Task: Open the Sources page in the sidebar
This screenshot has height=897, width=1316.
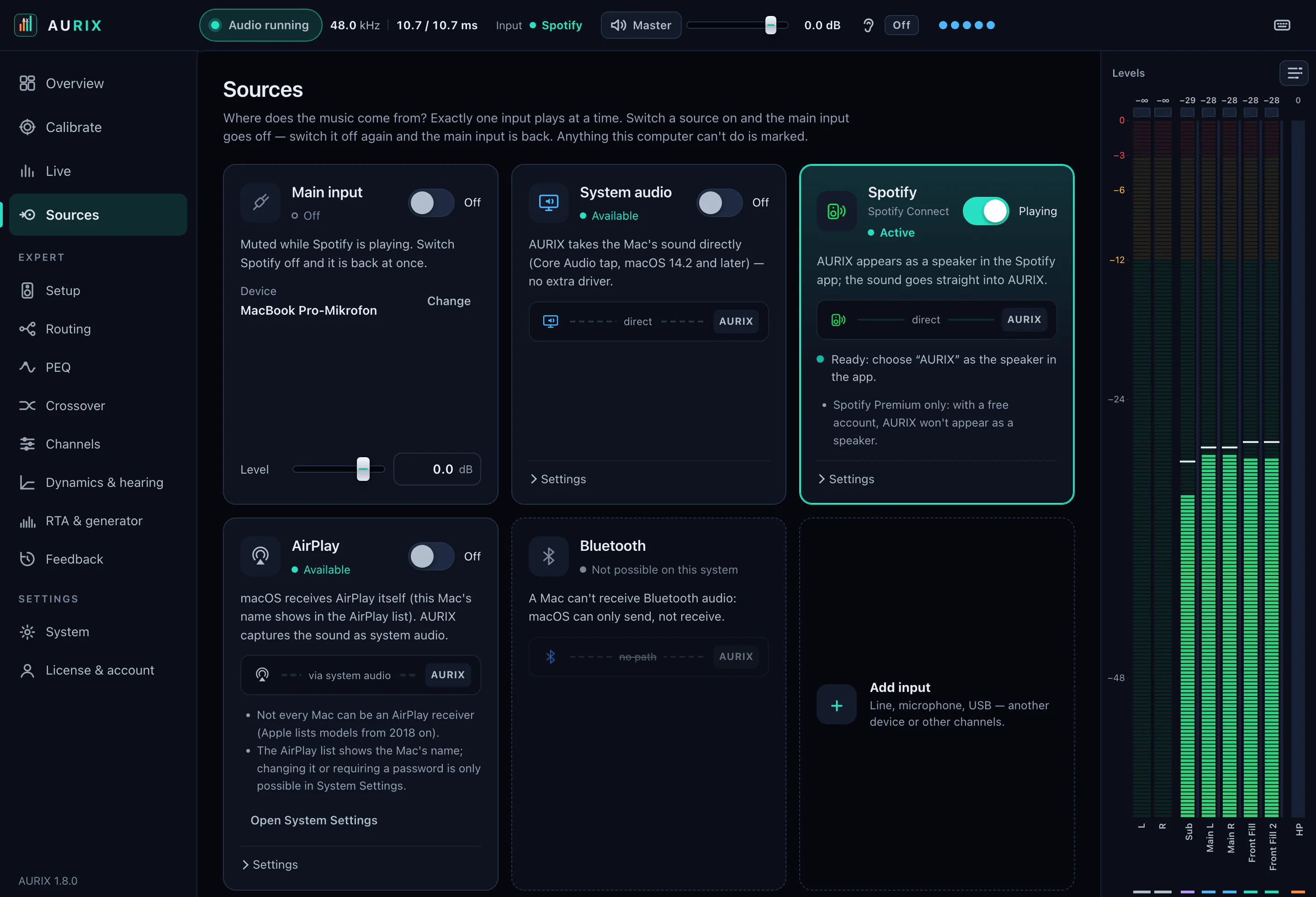Action: pos(98,215)
